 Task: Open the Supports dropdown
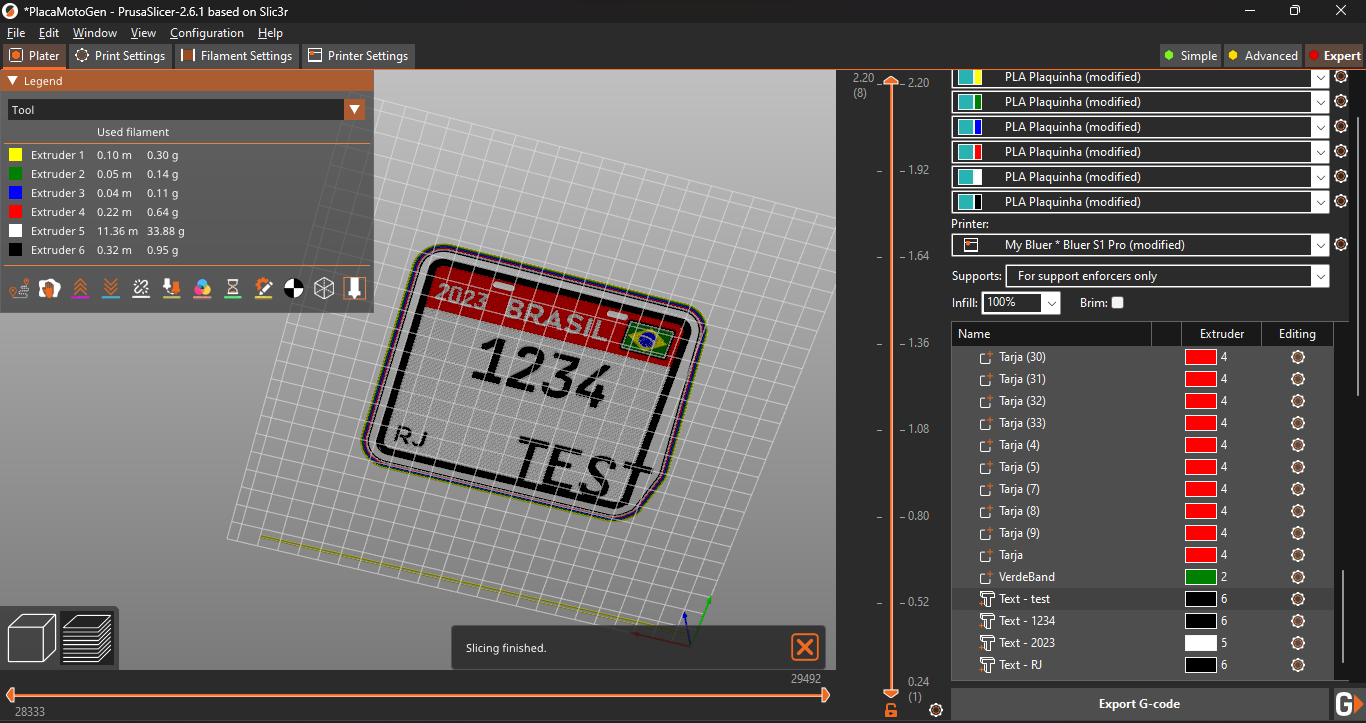pos(1320,276)
